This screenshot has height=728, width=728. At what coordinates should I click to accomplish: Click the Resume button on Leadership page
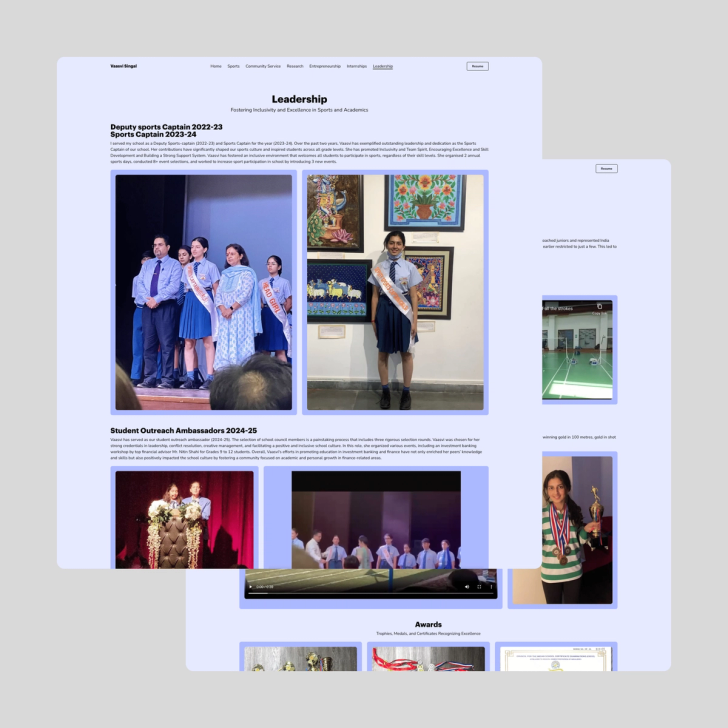(477, 66)
